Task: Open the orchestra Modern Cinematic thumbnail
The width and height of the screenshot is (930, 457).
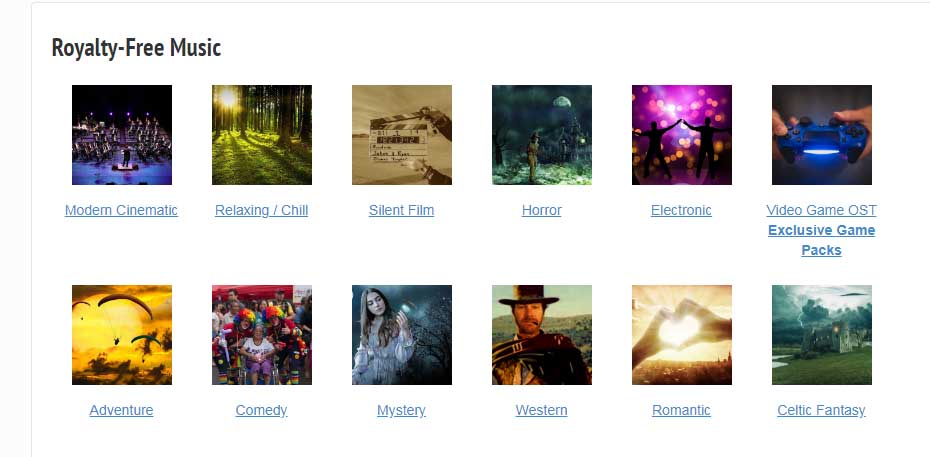Action: [x=122, y=135]
